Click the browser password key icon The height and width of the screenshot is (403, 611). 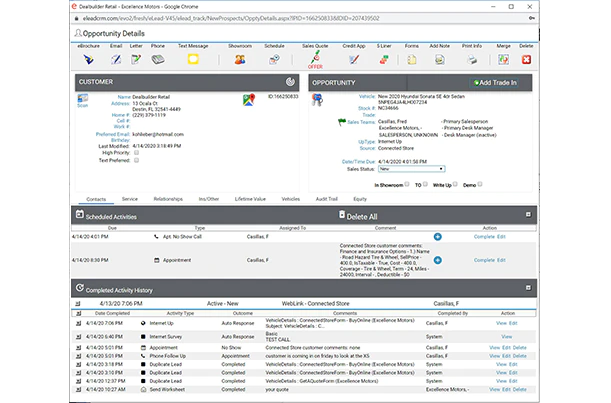click(532, 18)
